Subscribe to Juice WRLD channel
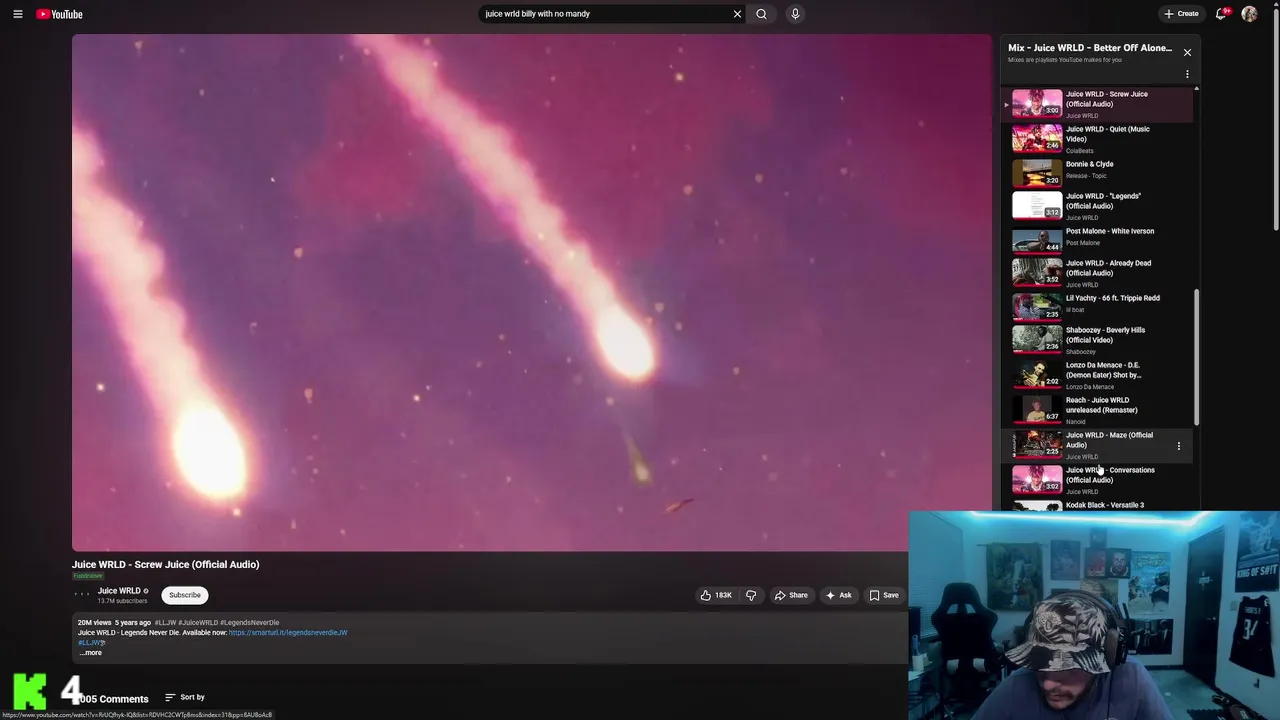This screenshot has width=1280, height=720. pos(185,595)
